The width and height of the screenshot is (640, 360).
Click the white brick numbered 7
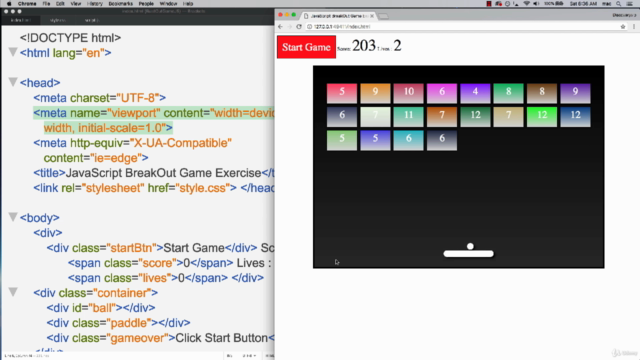click(375, 117)
